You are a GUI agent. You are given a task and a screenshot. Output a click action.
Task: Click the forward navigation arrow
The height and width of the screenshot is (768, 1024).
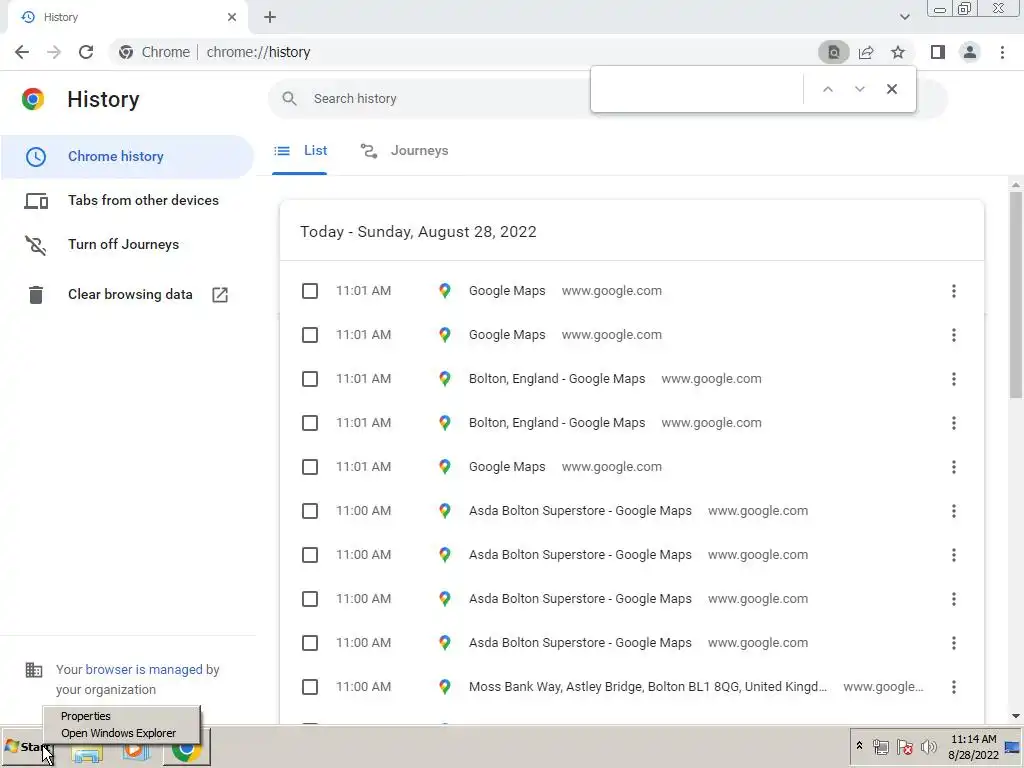54,52
